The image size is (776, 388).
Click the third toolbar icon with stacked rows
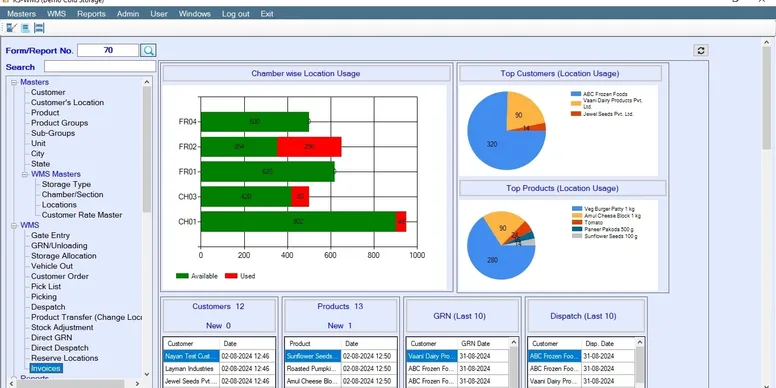[x=40, y=28]
